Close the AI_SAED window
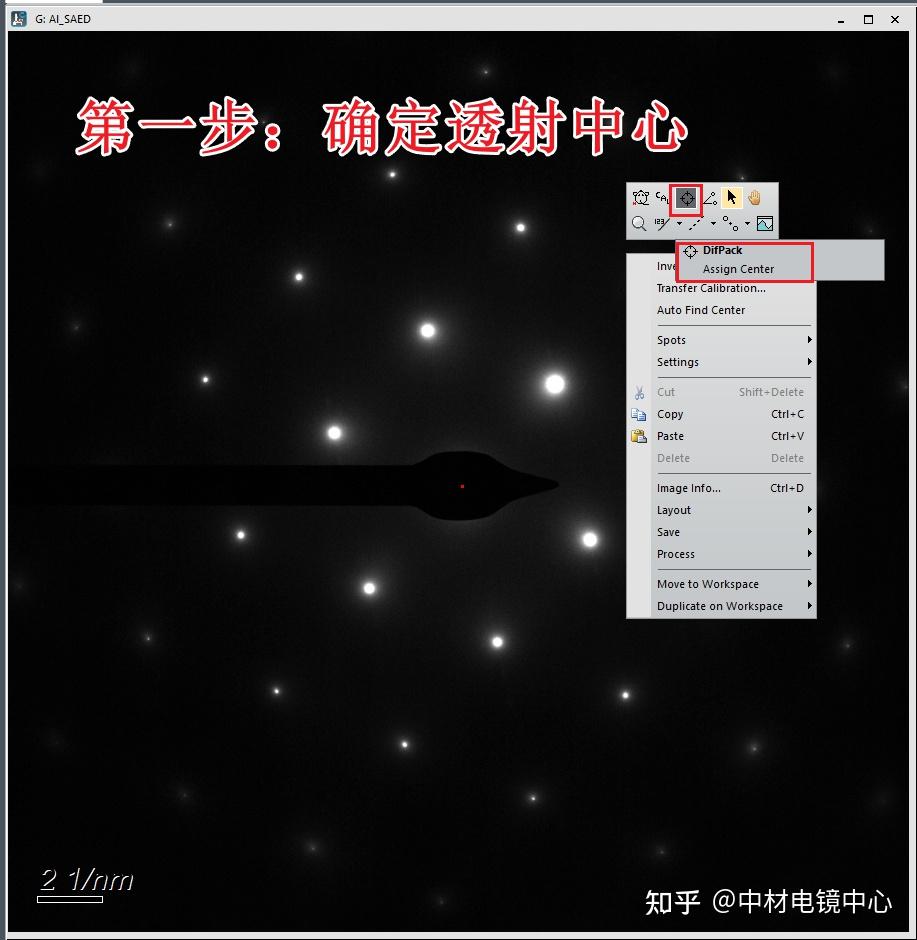Screen dimensions: 917x940 pos(895,19)
